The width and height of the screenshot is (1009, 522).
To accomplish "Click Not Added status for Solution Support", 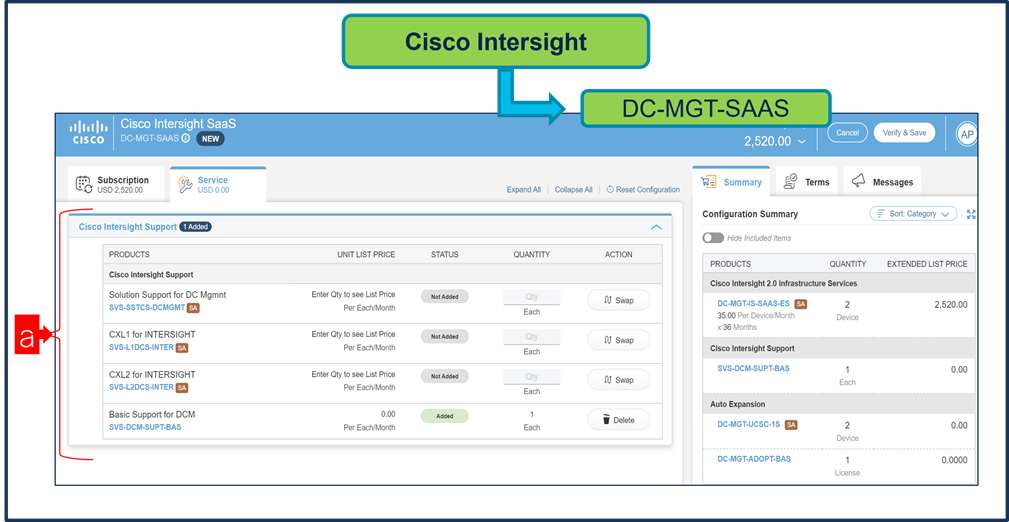I will (x=445, y=297).
